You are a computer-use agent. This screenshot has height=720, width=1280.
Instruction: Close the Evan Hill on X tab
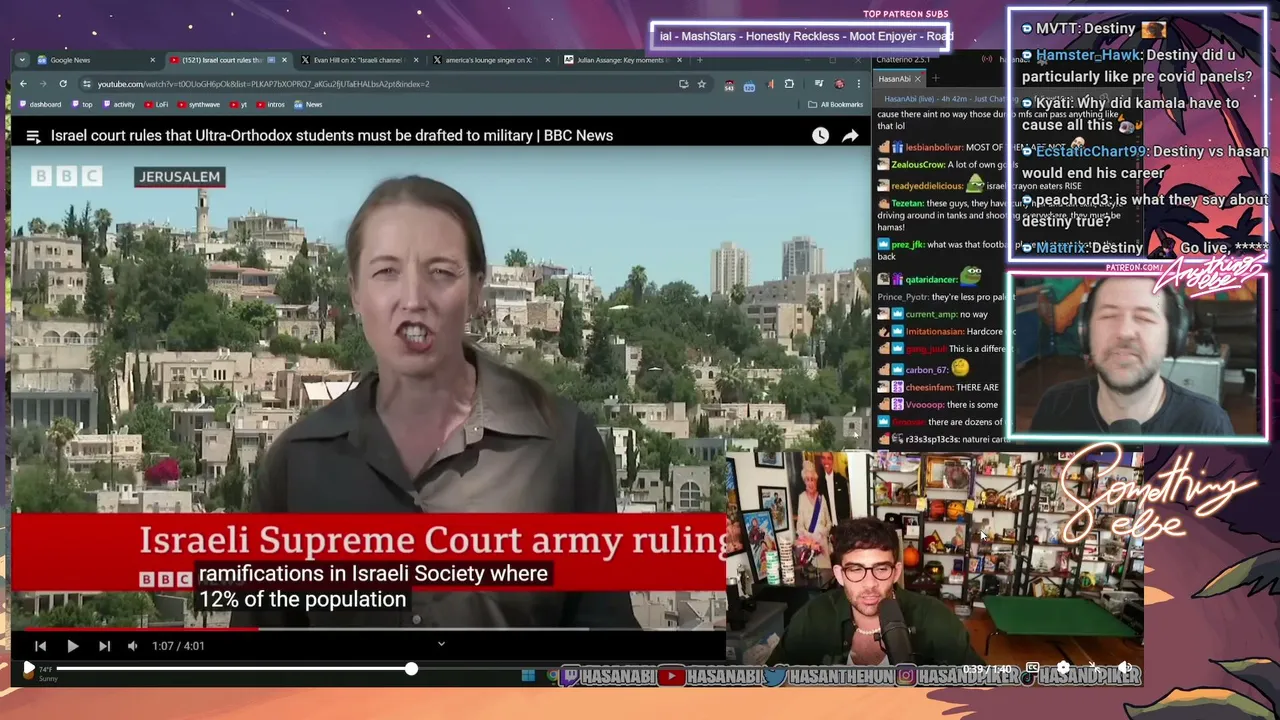416,60
